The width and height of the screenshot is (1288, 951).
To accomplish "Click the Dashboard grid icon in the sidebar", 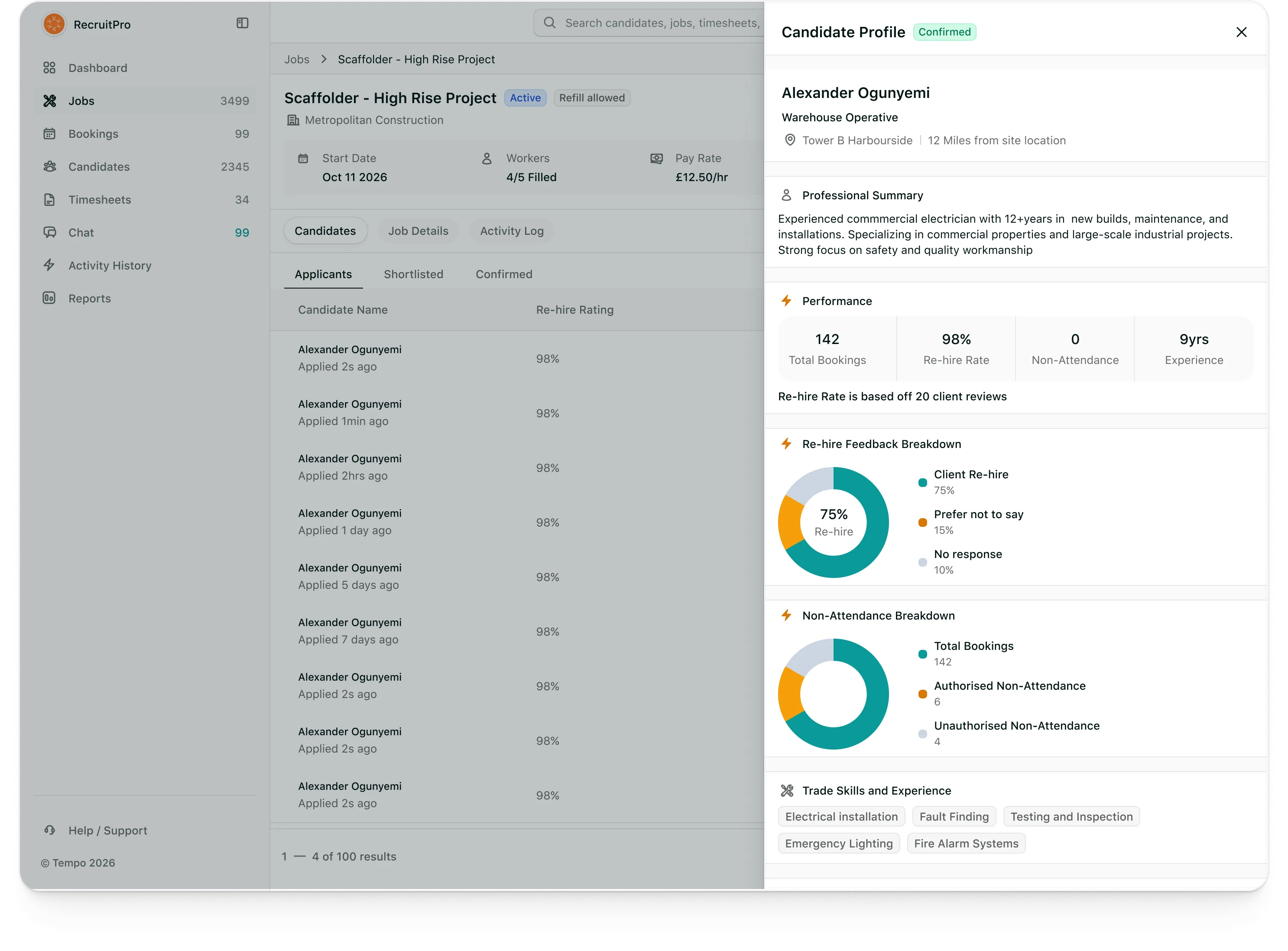I will pos(49,68).
